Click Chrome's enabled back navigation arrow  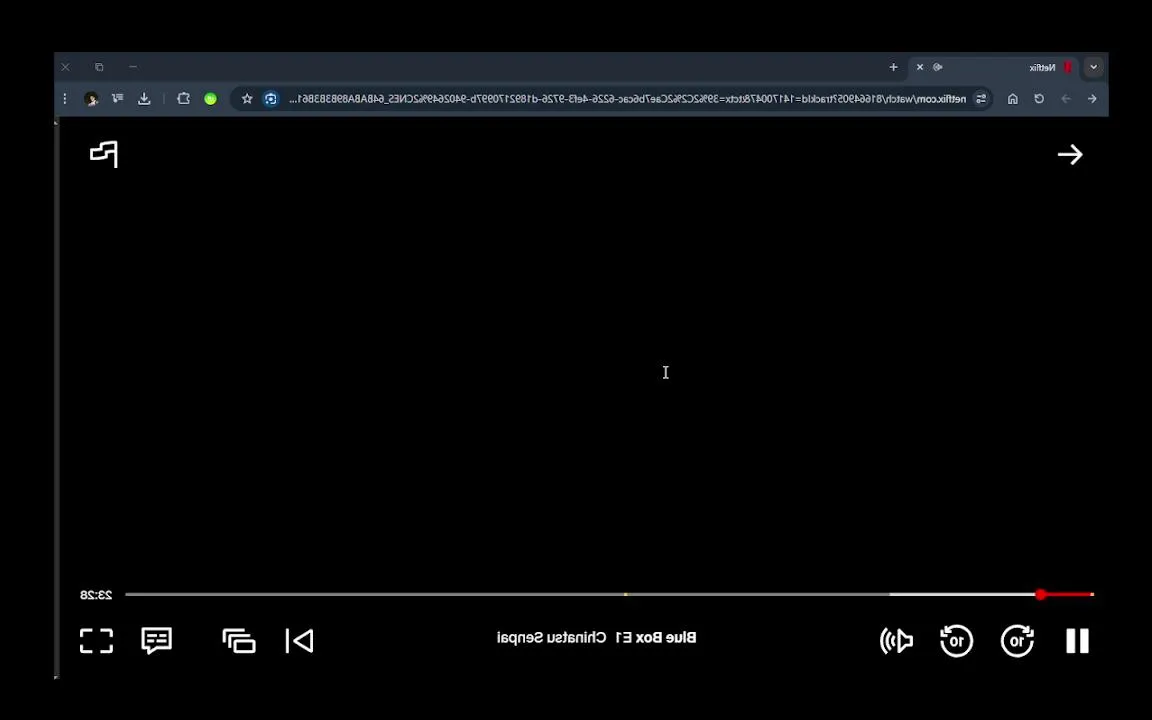[x=1092, y=98]
